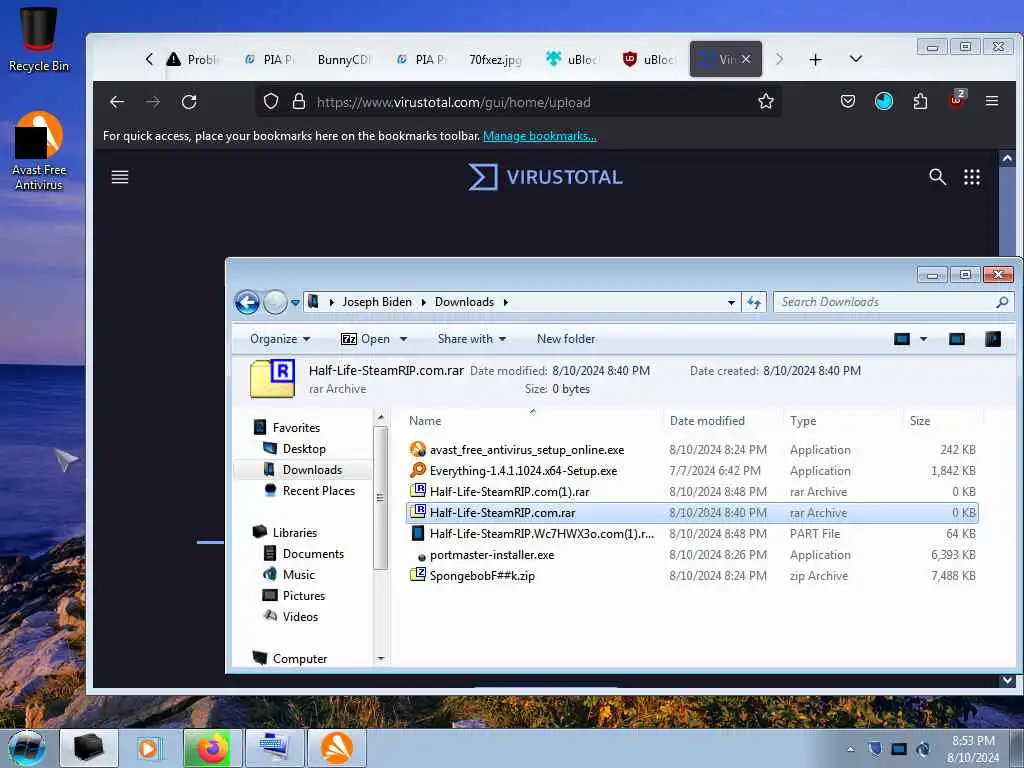Open the Firefox extensions puzzle icon
Screen dimensions: 1024x768
(x=920, y=101)
